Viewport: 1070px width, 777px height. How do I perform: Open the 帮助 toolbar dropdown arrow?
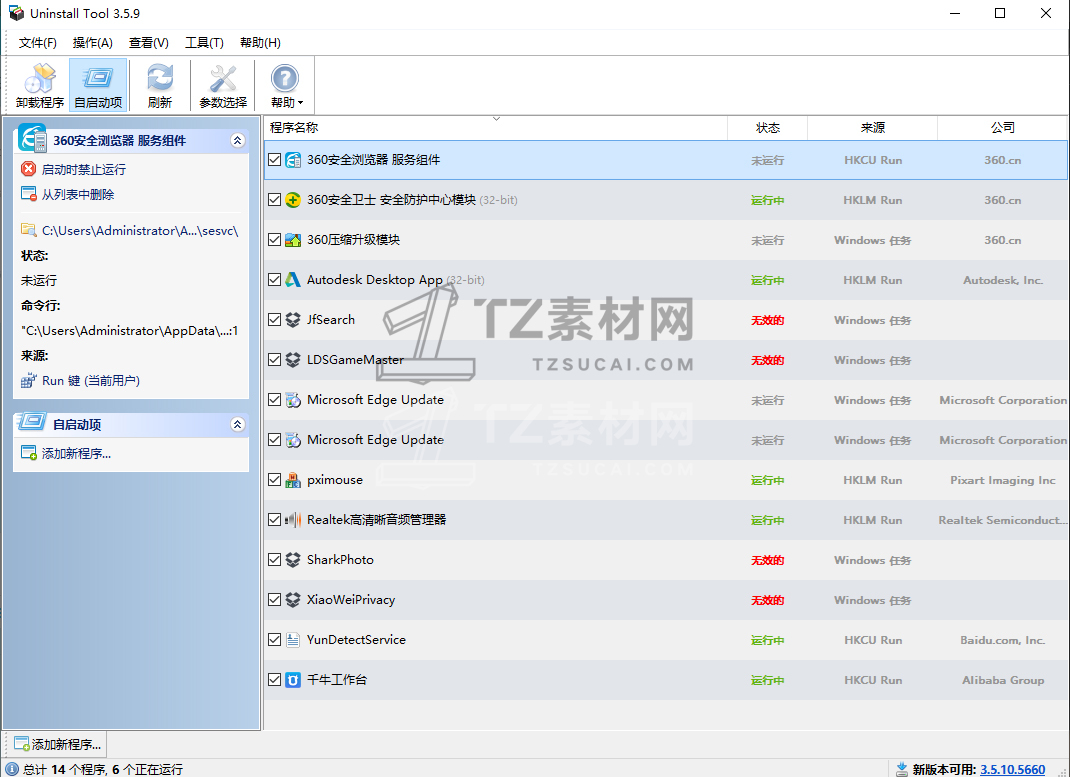[300, 103]
